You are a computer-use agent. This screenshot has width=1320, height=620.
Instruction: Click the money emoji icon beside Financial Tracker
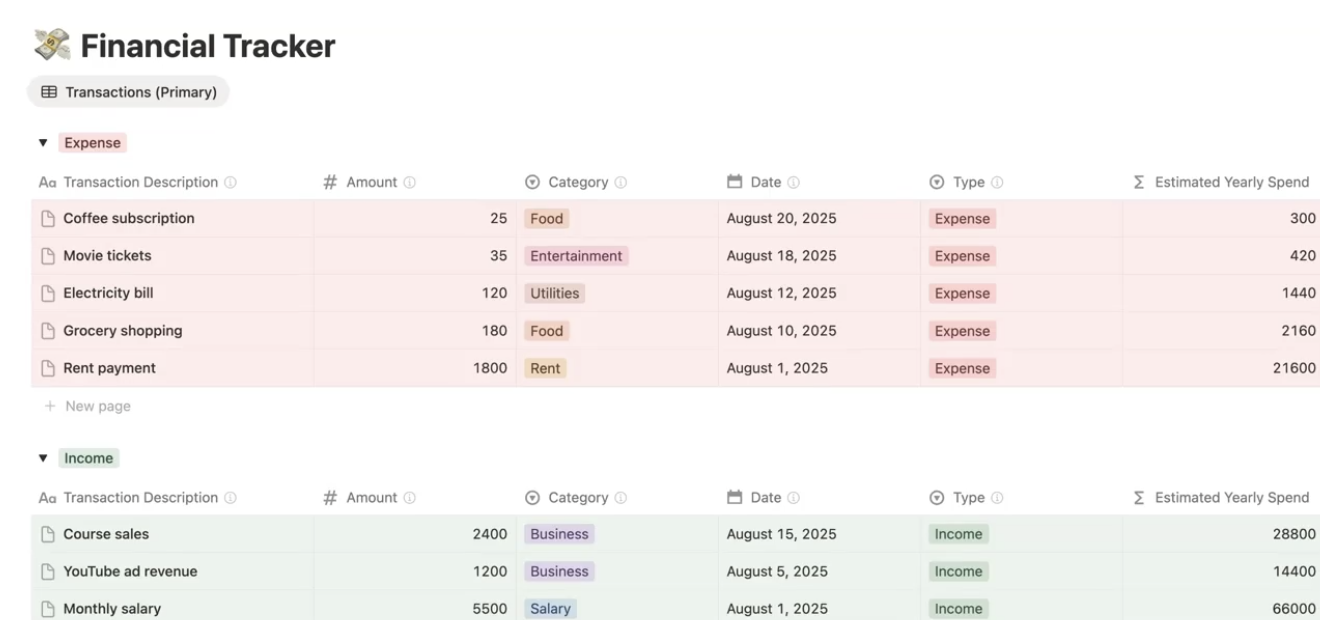click(x=52, y=45)
